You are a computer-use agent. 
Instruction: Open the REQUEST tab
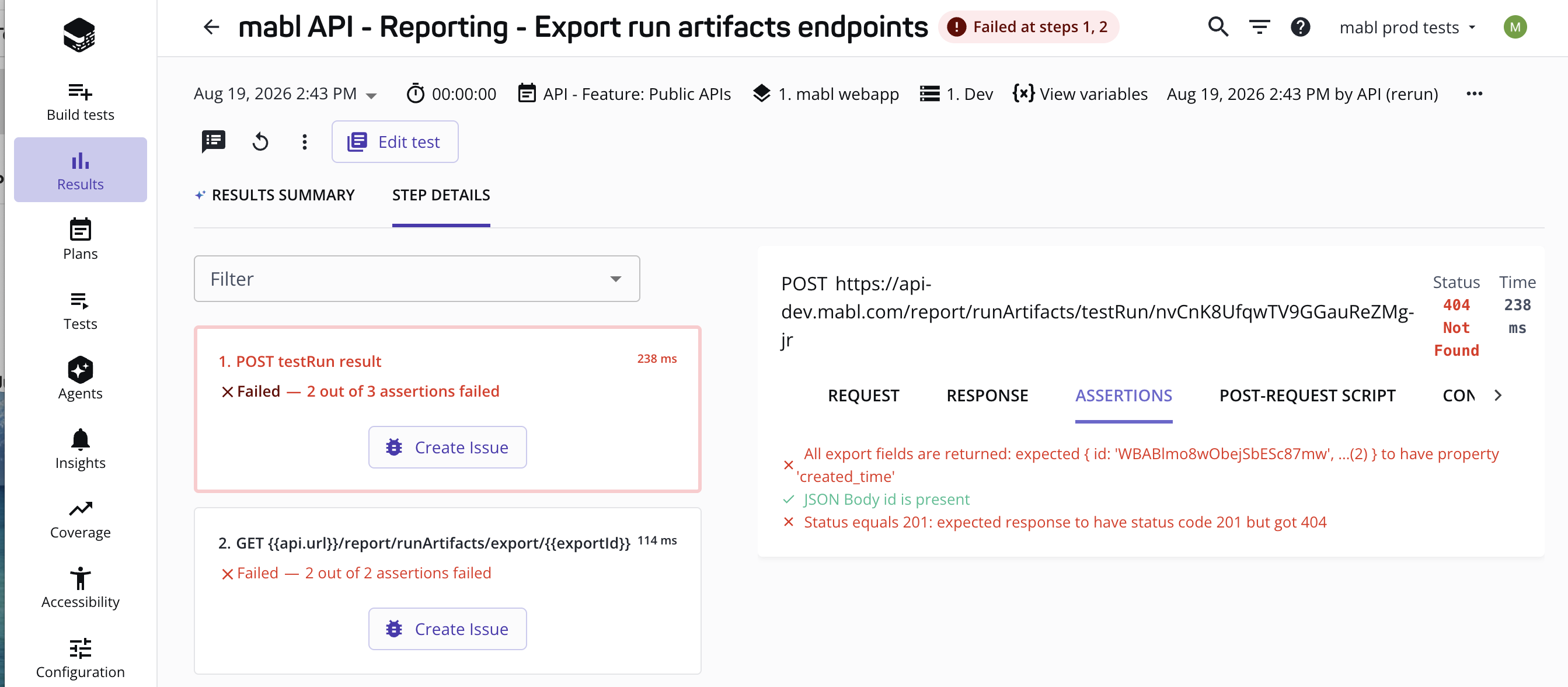pyautogui.click(x=863, y=396)
